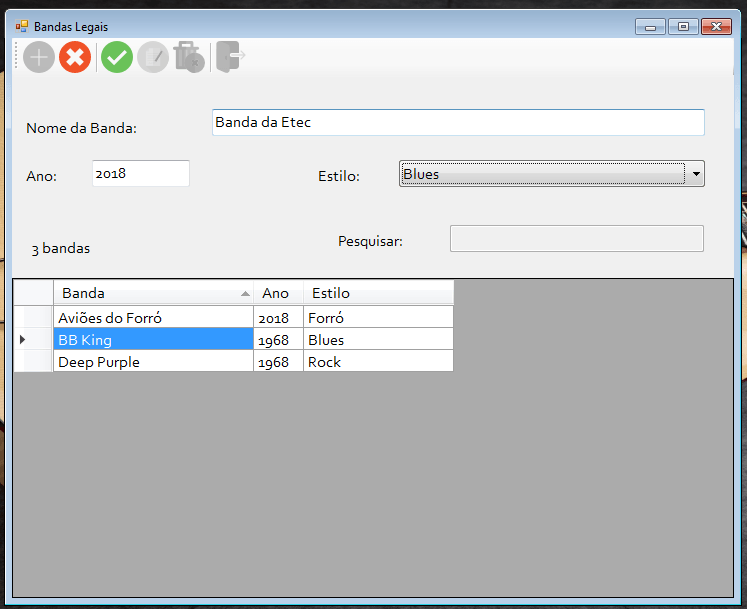
Task: Click the Forró style cell
Action: (378, 318)
